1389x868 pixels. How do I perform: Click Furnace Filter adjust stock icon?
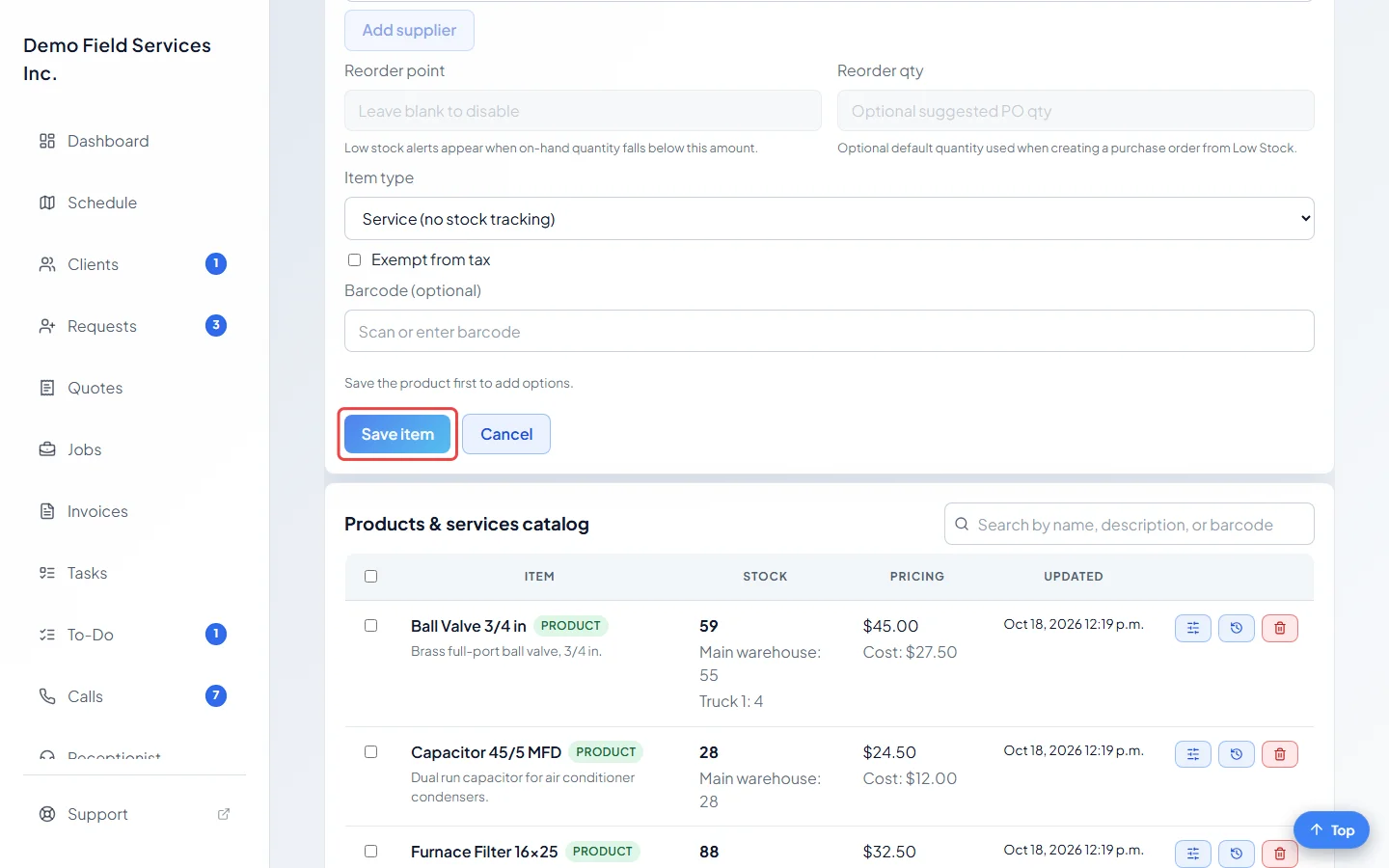point(1193,854)
